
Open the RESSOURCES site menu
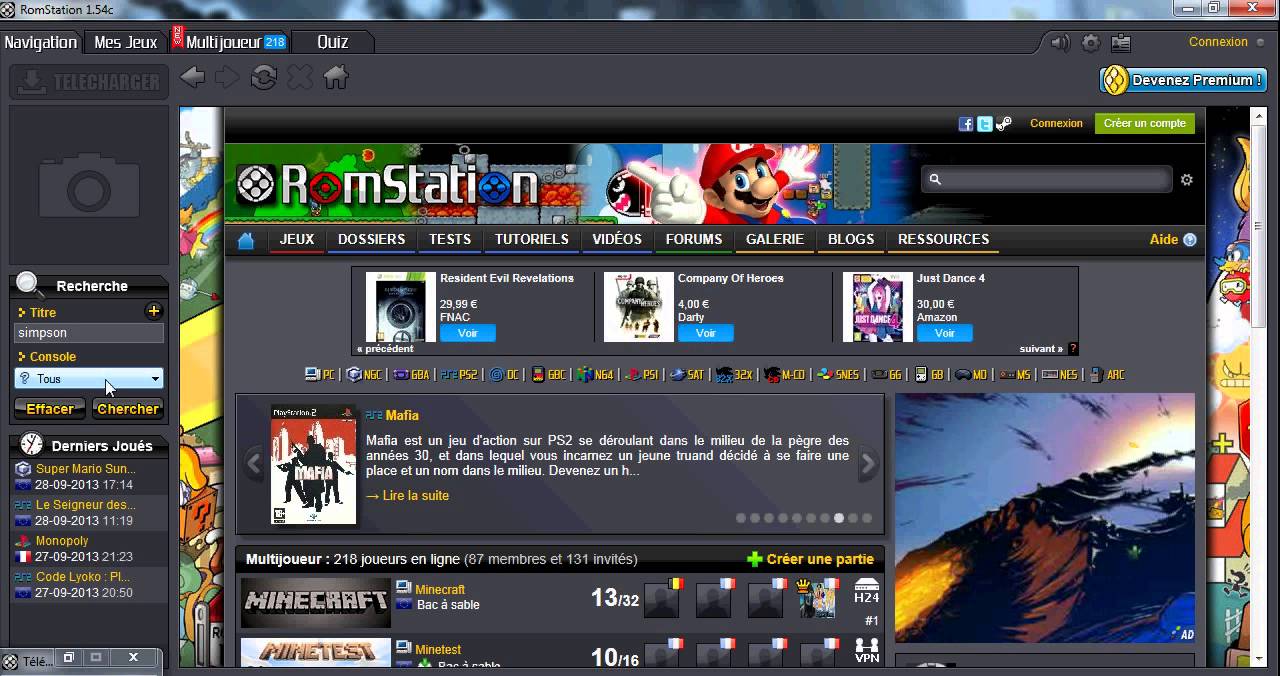coord(944,240)
